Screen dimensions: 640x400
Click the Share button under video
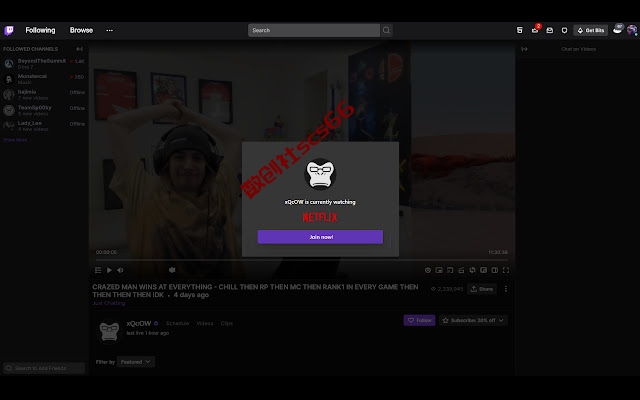(482, 289)
